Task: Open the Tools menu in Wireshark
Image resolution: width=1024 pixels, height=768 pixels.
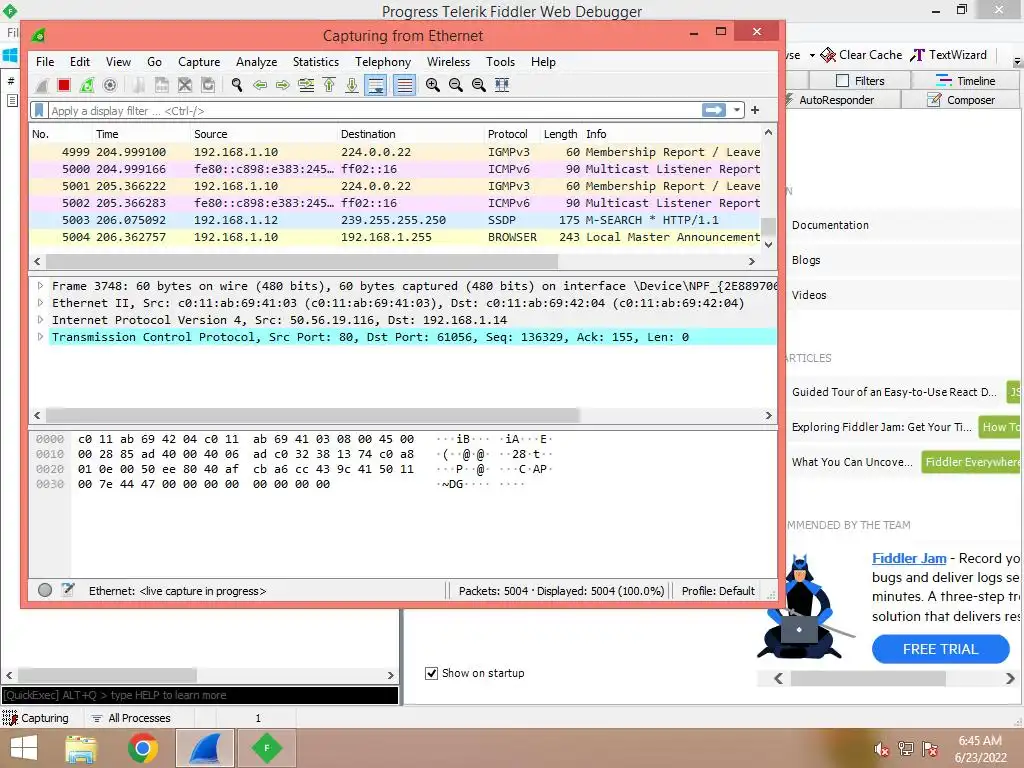Action: [x=500, y=62]
